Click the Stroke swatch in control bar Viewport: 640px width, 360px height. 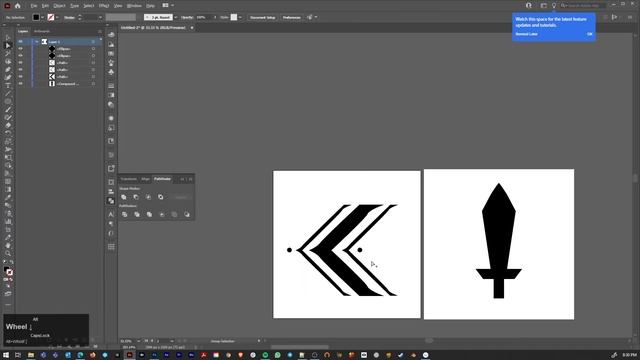[51, 18]
